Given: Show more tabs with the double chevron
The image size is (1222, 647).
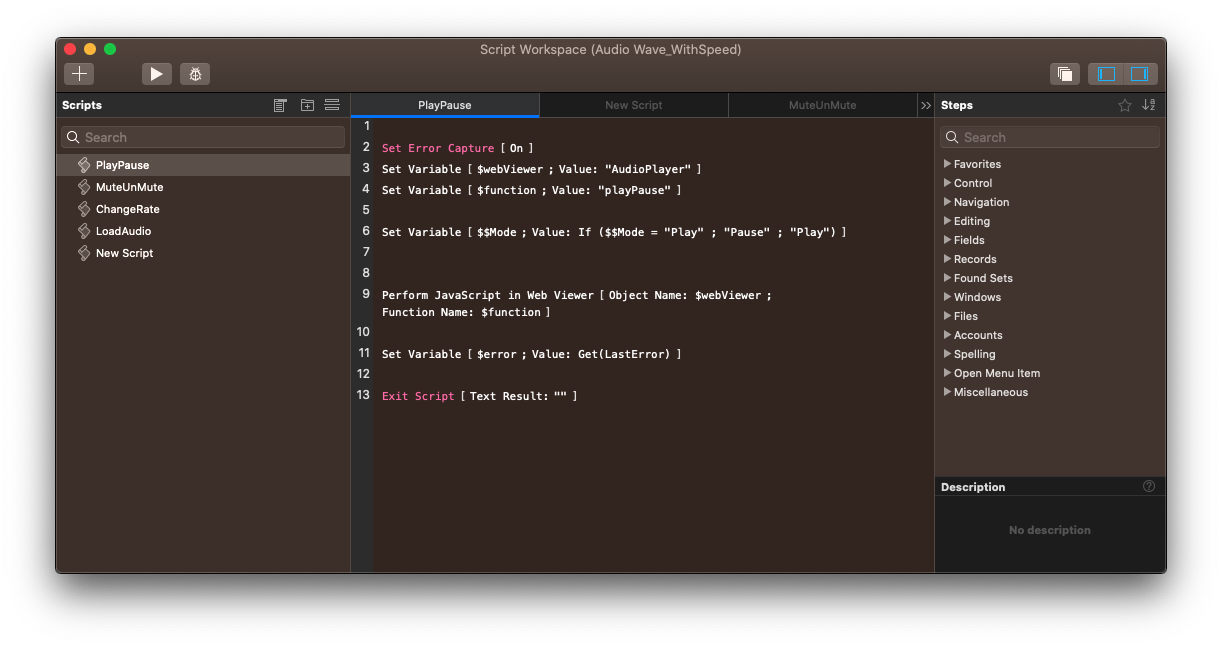Looking at the screenshot, I should [x=926, y=105].
